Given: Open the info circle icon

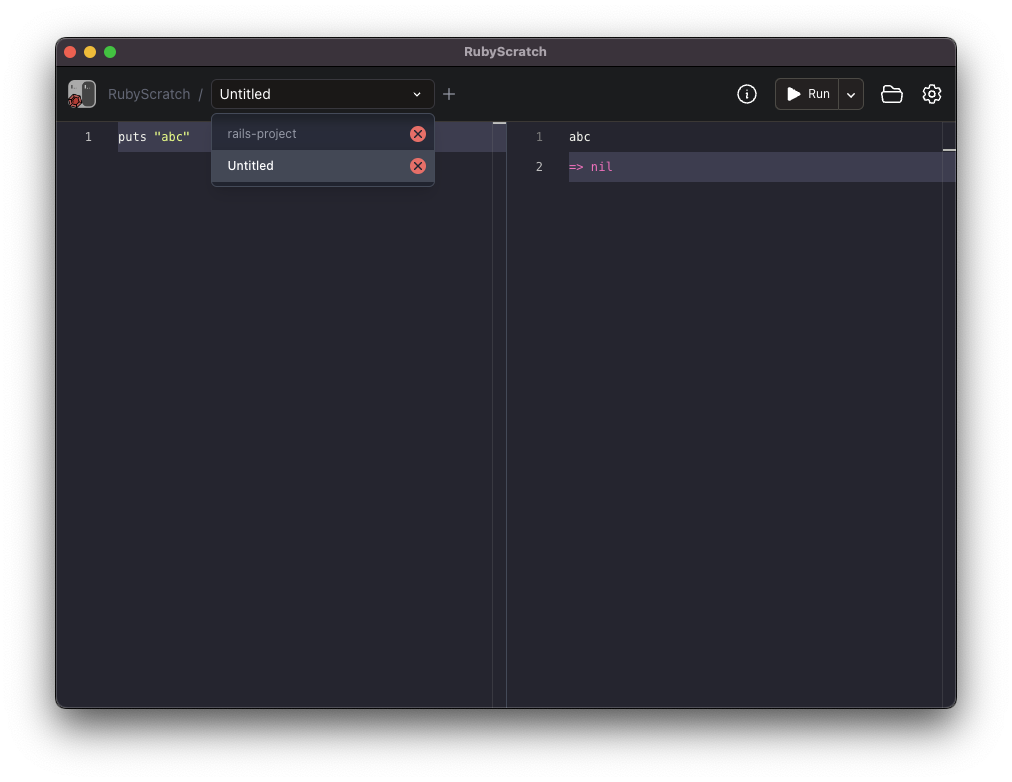Looking at the screenshot, I should pyautogui.click(x=747, y=94).
